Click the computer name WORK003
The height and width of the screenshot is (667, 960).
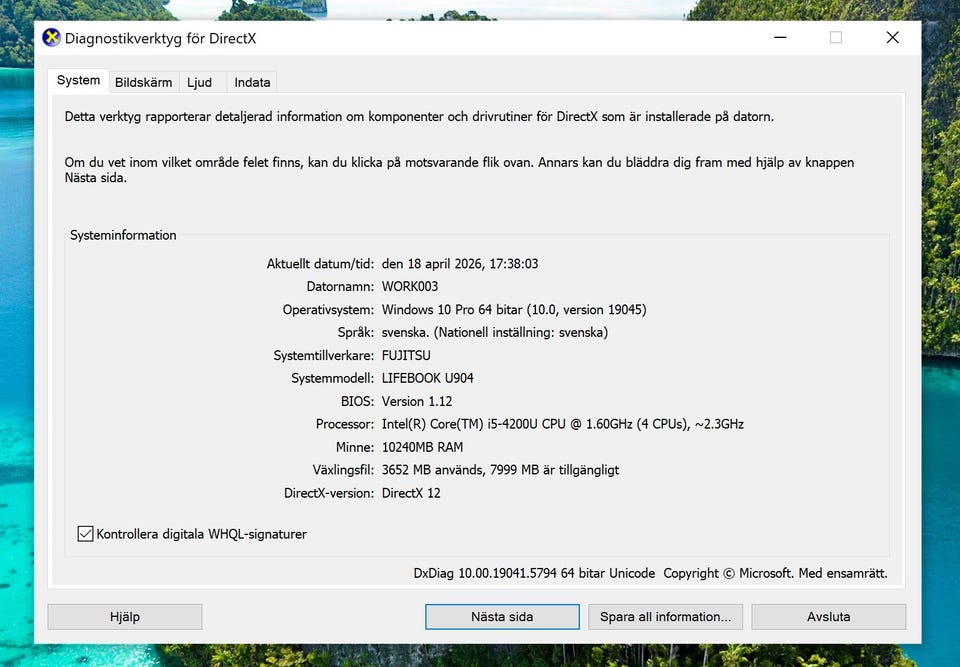410,287
